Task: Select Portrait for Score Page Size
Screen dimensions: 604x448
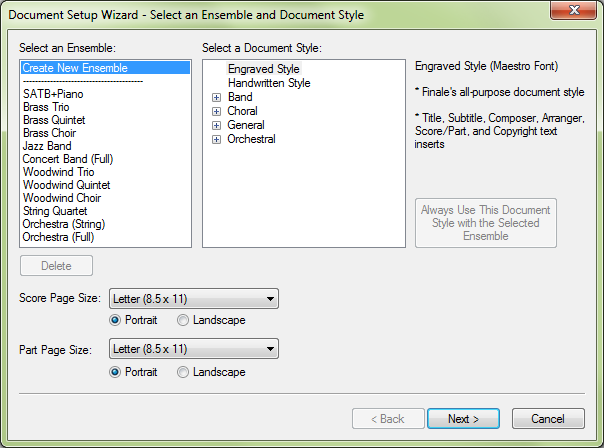Action: point(116,321)
